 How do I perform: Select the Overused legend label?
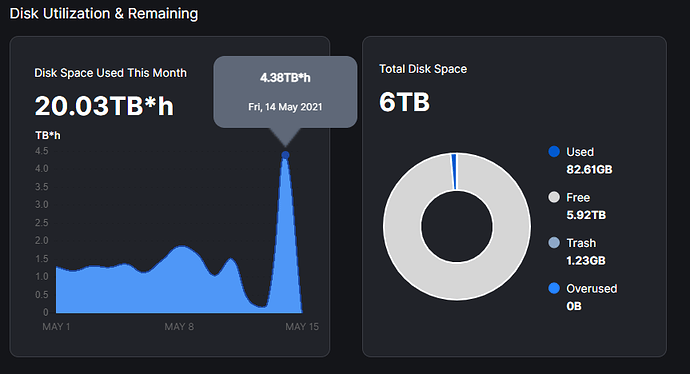click(x=591, y=289)
